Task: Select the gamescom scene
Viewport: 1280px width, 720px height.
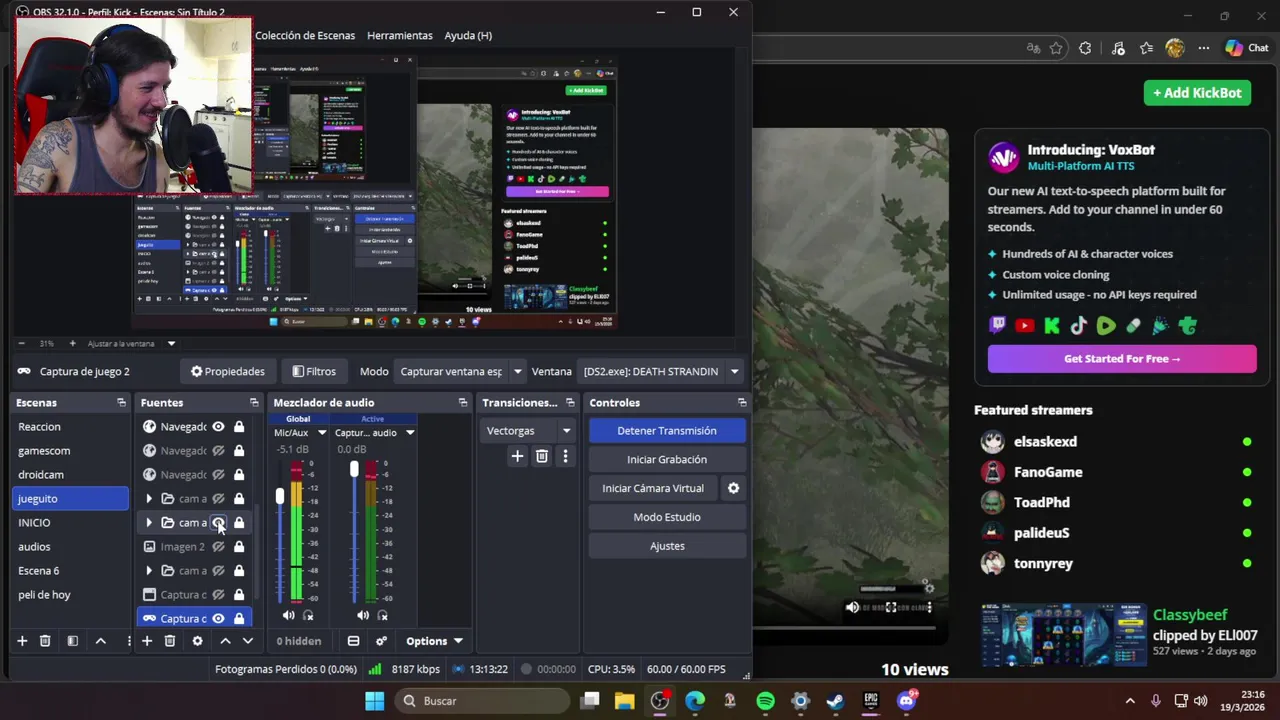Action: [x=70, y=451]
